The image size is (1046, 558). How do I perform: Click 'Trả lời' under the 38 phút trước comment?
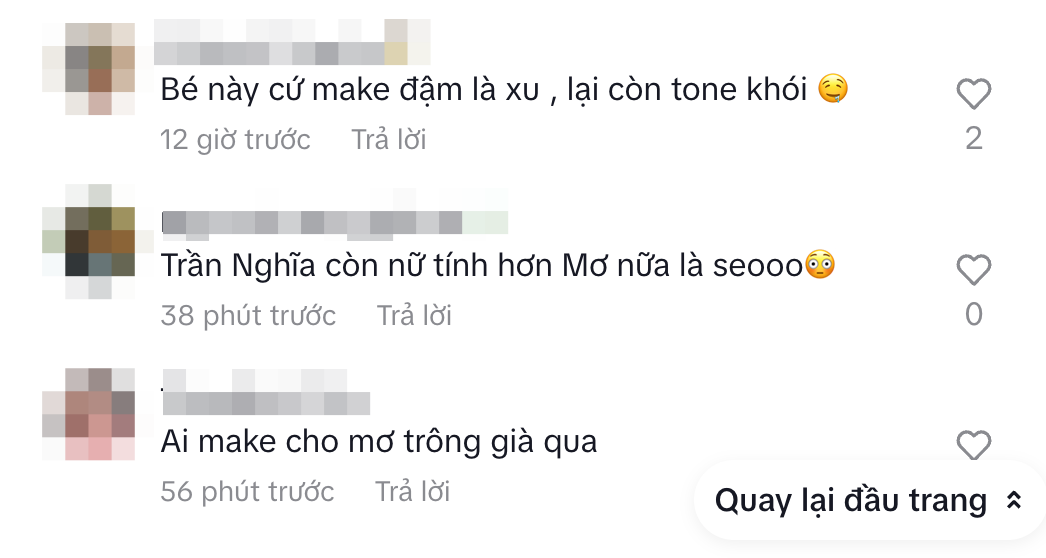coord(414,316)
